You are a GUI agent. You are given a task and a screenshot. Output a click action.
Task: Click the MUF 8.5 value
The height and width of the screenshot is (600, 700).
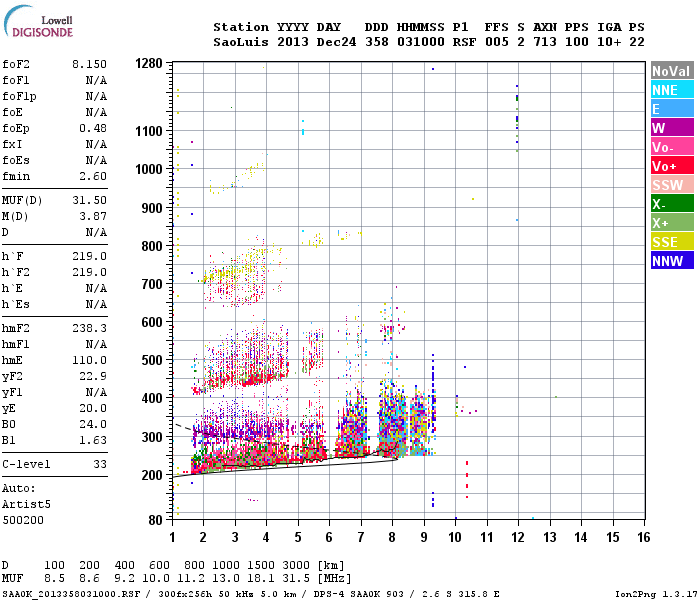click(x=54, y=579)
